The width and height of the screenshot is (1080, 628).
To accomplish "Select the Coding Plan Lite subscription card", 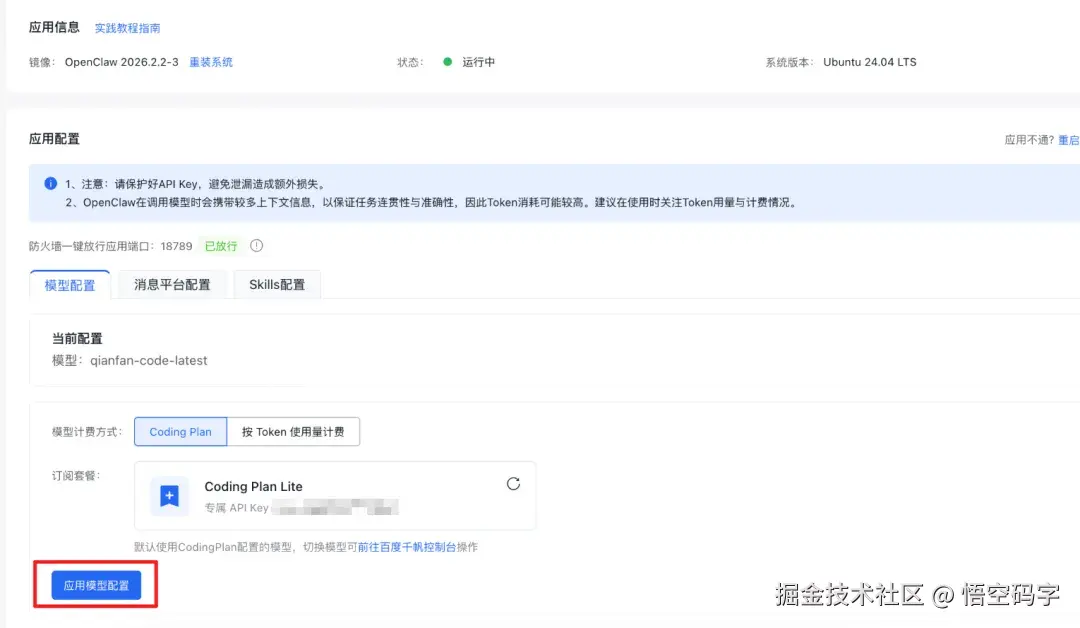I will coord(335,495).
